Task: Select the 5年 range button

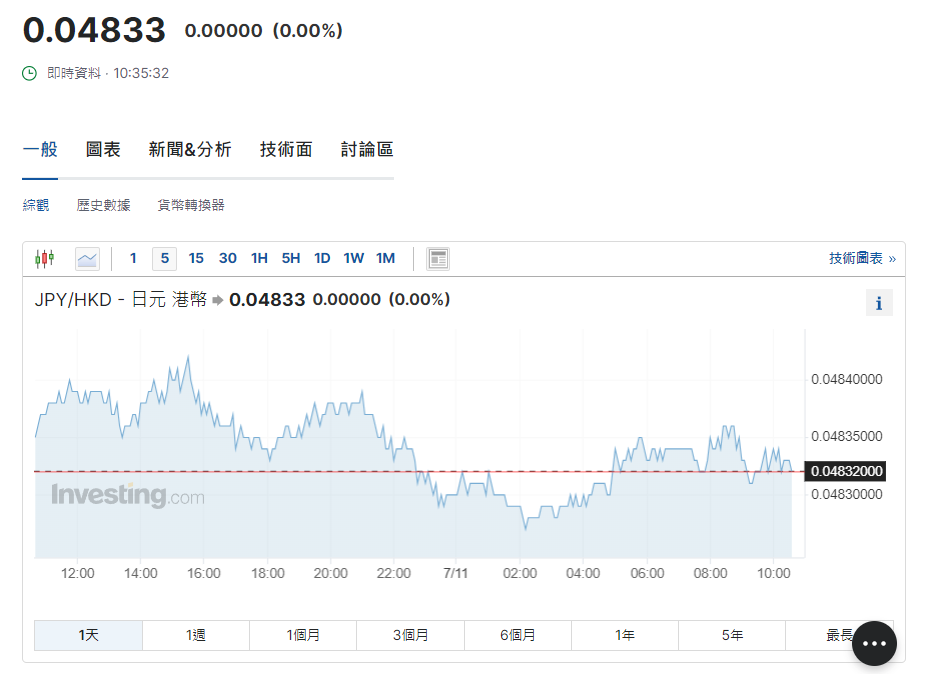Action: pyautogui.click(x=732, y=634)
